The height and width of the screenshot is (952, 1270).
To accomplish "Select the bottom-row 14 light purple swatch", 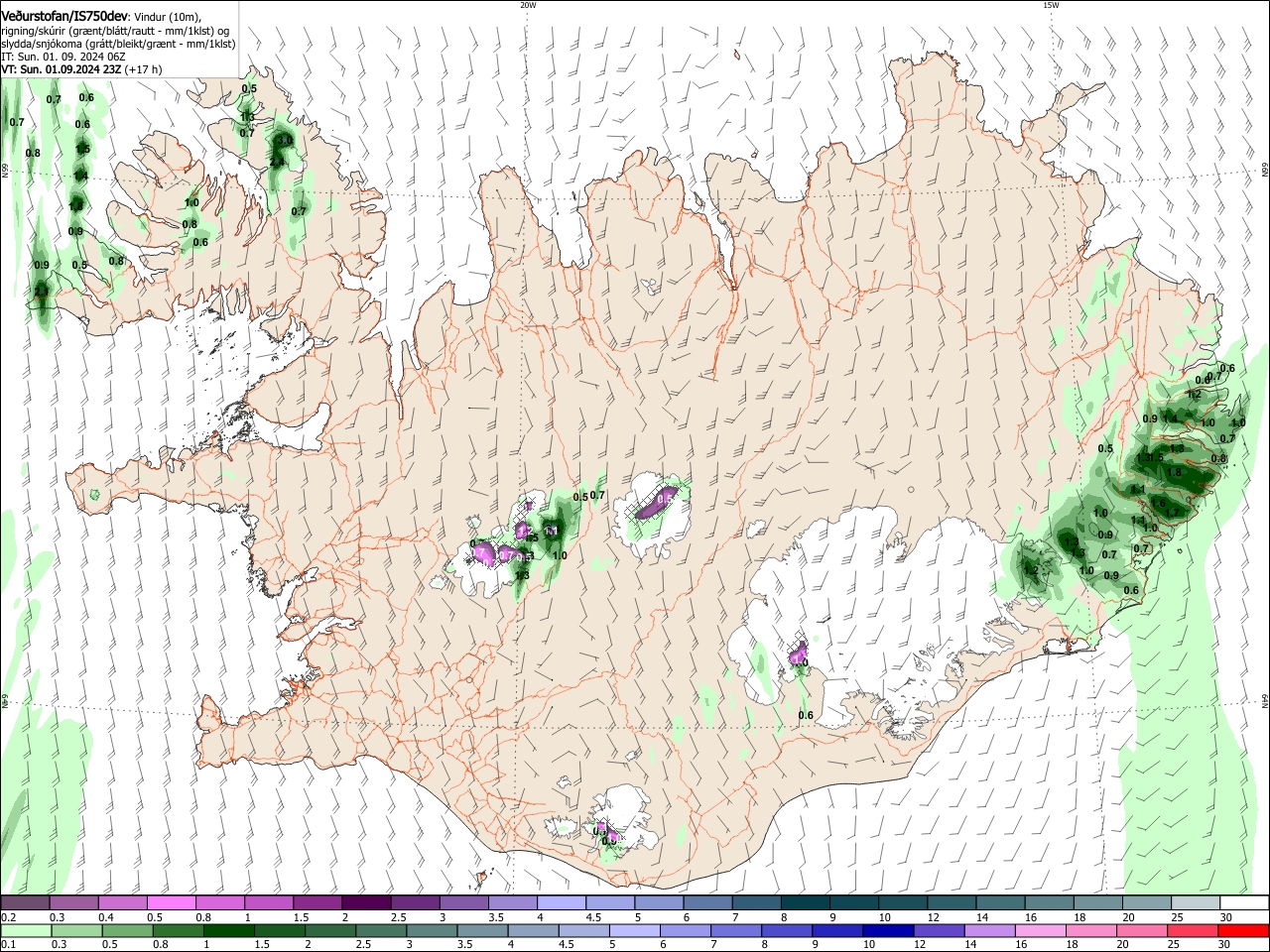I will [989, 931].
